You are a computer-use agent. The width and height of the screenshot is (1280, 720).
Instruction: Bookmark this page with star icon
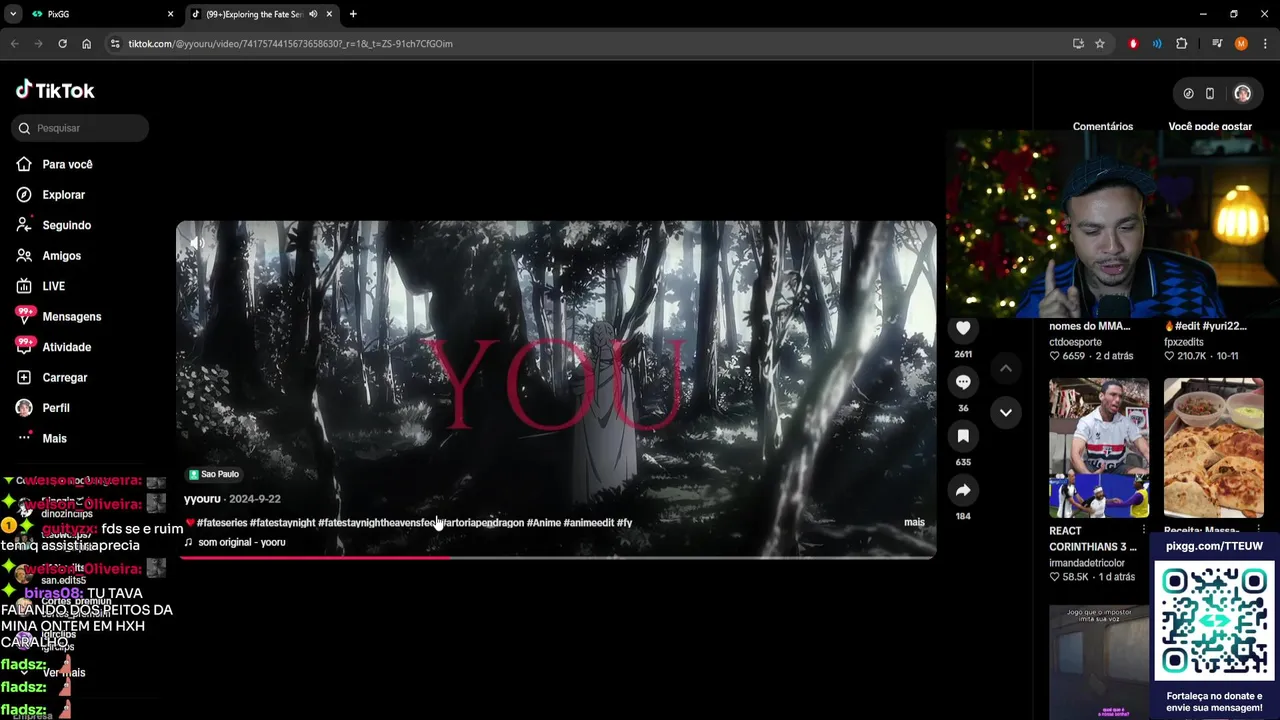pos(1100,44)
